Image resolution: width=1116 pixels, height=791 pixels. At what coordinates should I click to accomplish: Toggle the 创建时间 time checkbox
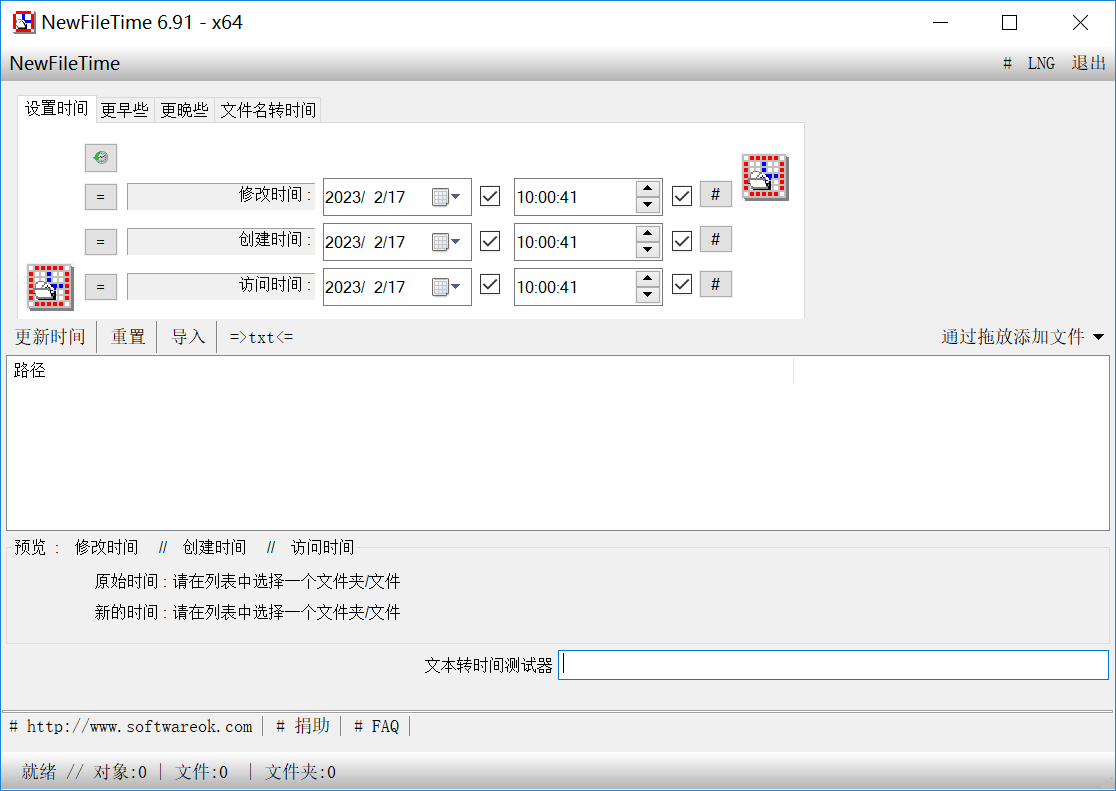click(x=682, y=241)
